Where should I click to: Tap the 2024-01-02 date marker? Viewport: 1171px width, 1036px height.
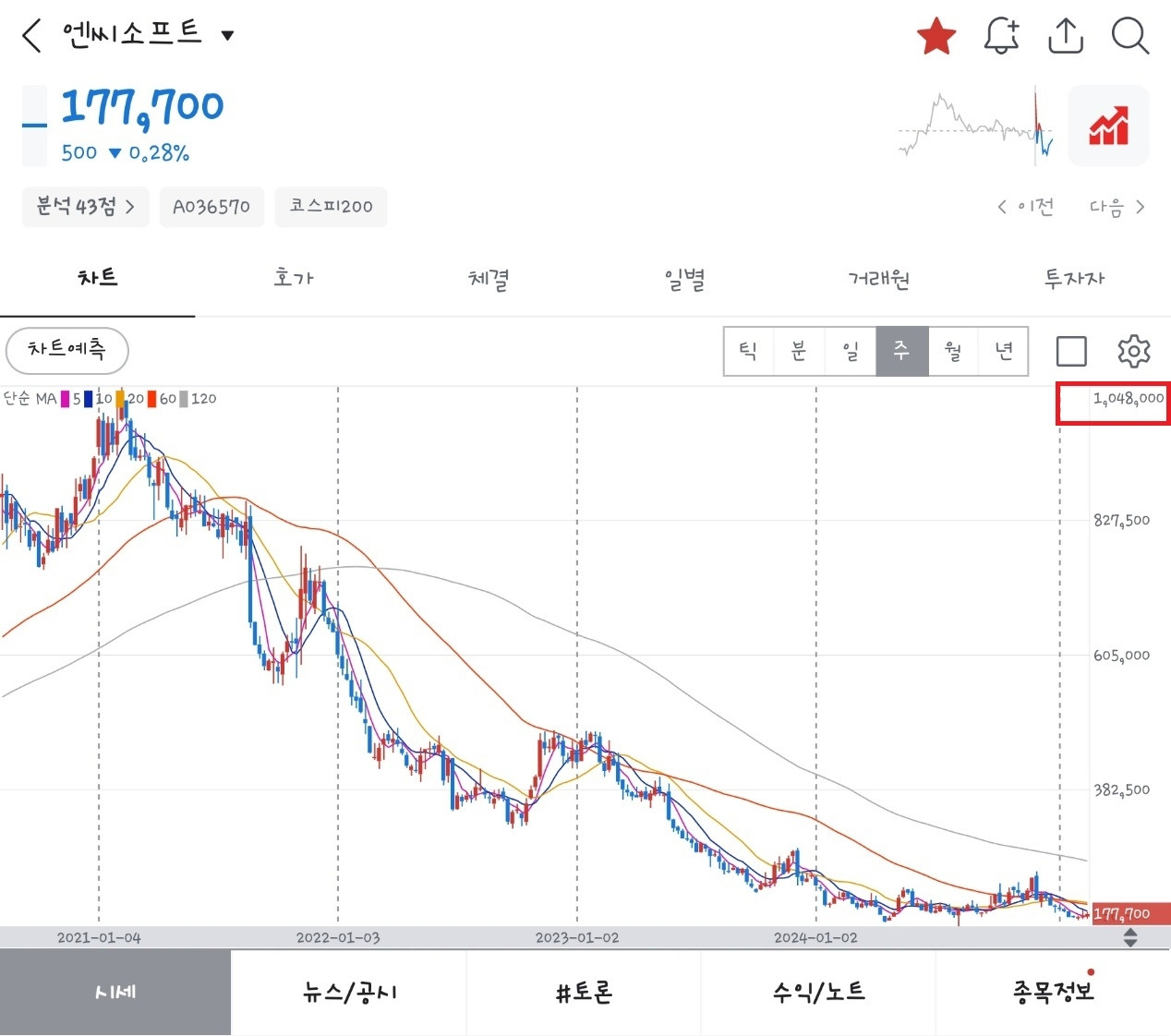point(815,937)
